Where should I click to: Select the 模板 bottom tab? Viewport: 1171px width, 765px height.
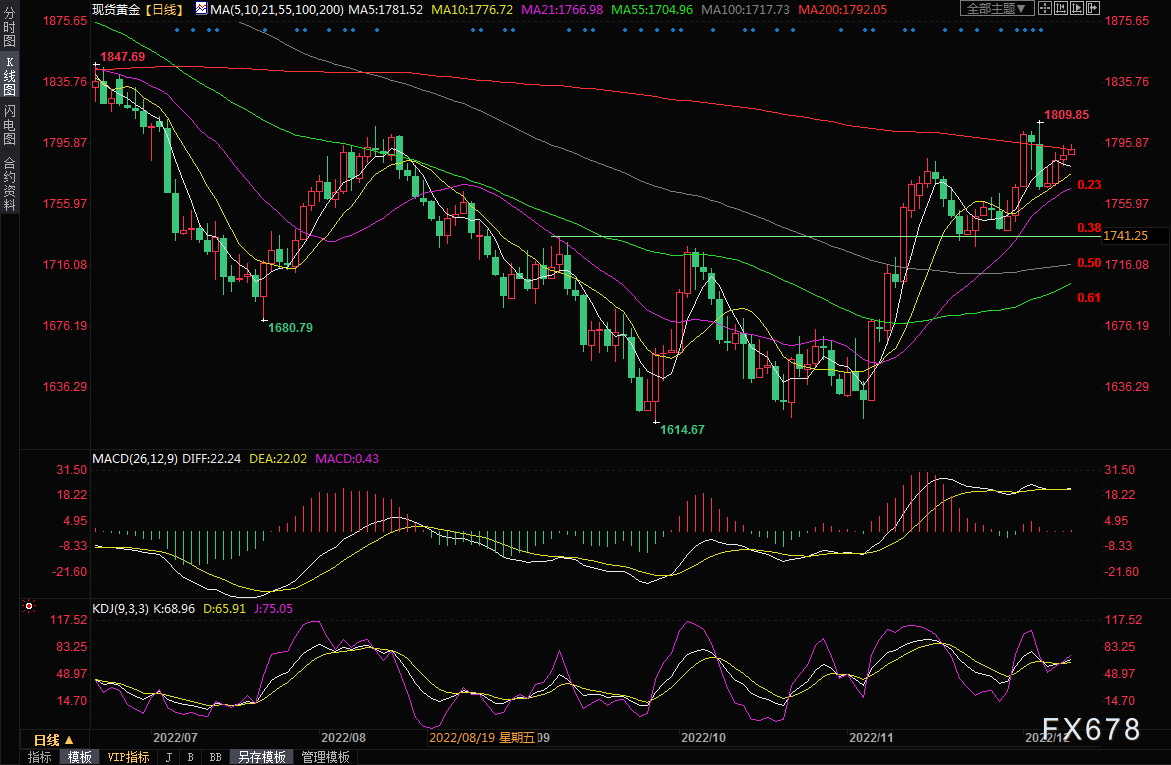[x=79, y=757]
